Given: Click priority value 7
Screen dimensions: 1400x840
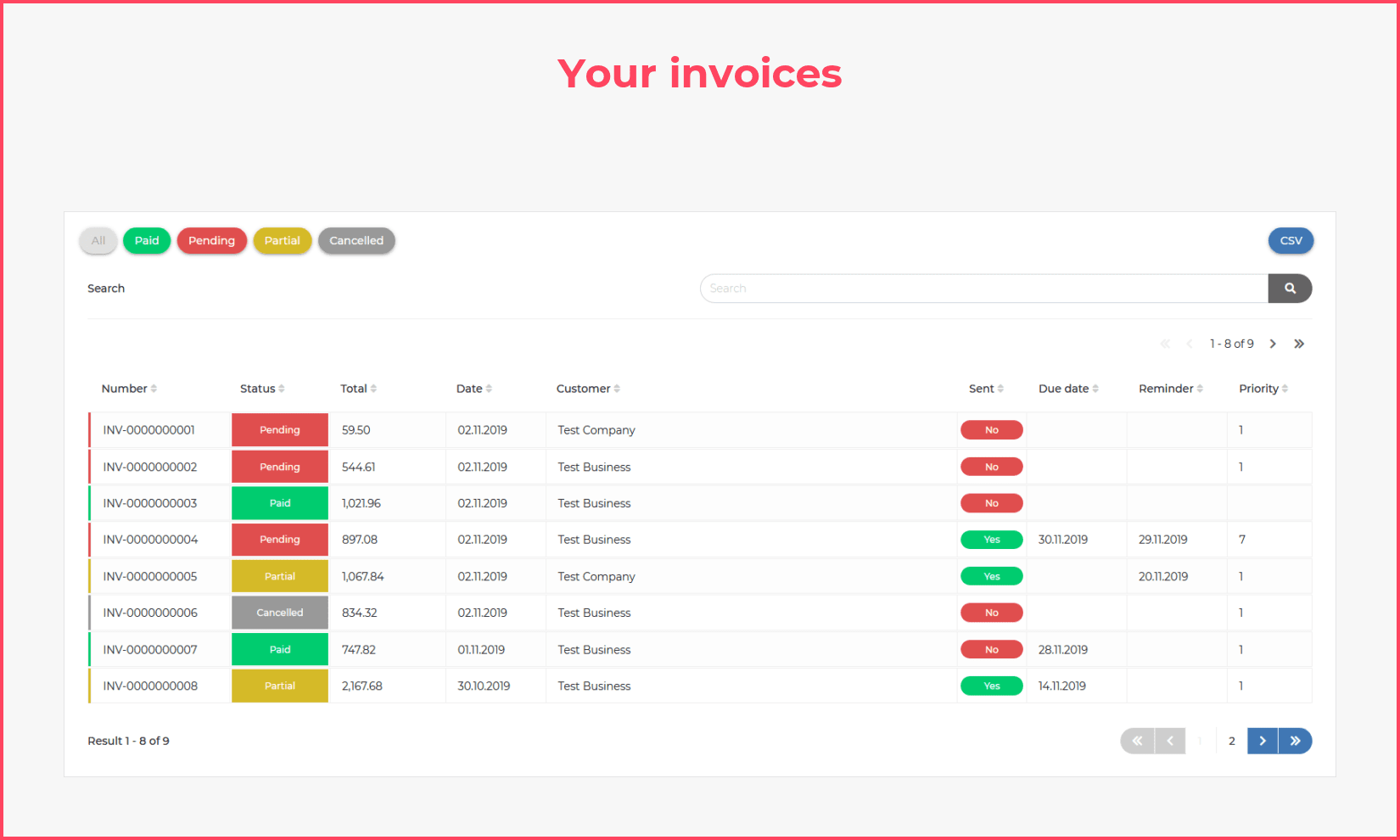Looking at the screenshot, I should pos(1242,540).
